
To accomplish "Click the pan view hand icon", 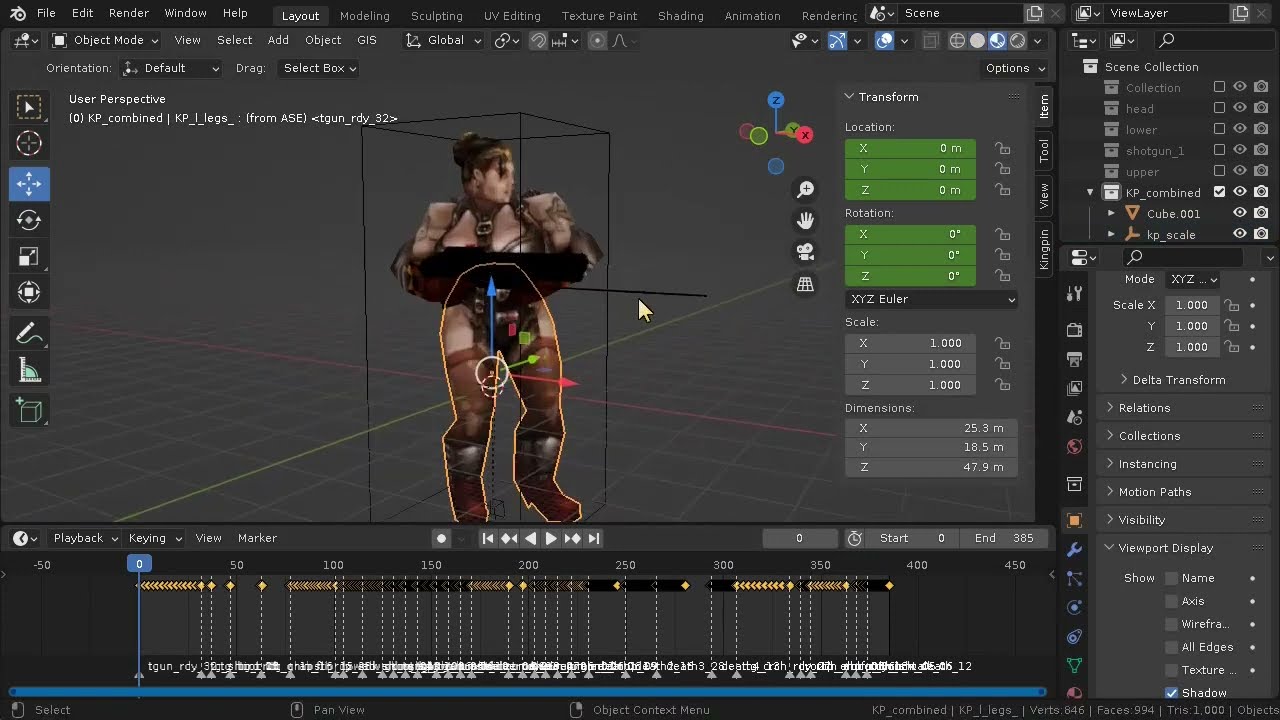I will coord(805,221).
